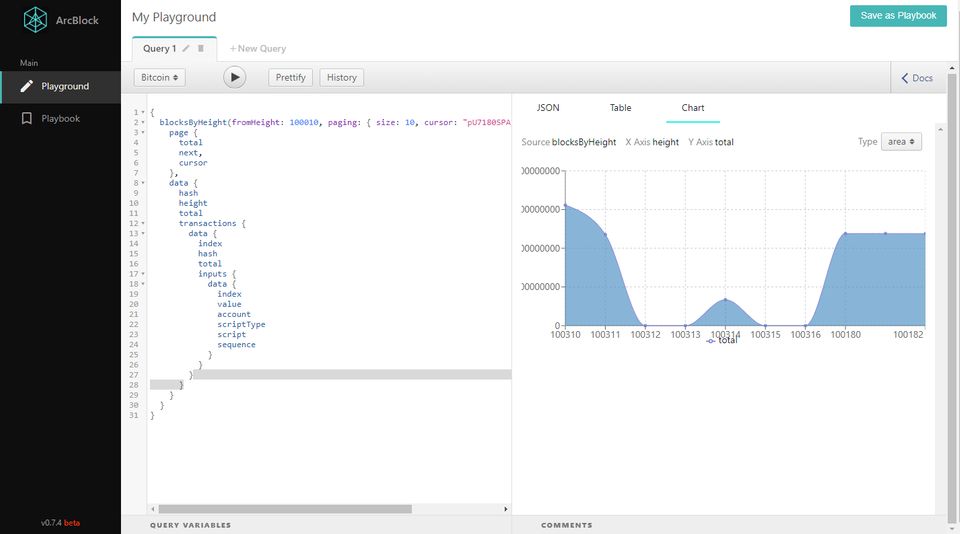Open the chart Type dropdown set to area
This screenshot has height=534, width=960.
pyautogui.click(x=901, y=142)
